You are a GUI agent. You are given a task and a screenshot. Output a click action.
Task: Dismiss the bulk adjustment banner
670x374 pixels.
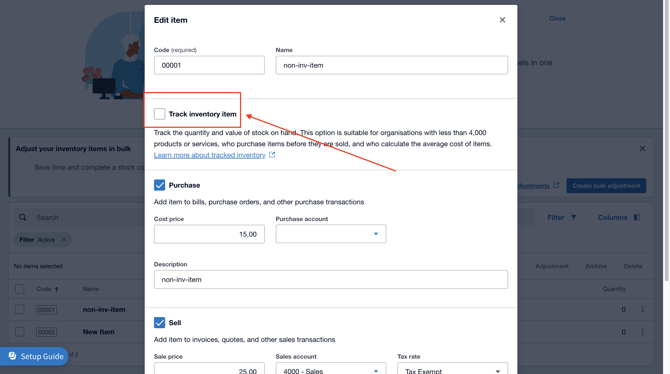click(x=642, y=149)
